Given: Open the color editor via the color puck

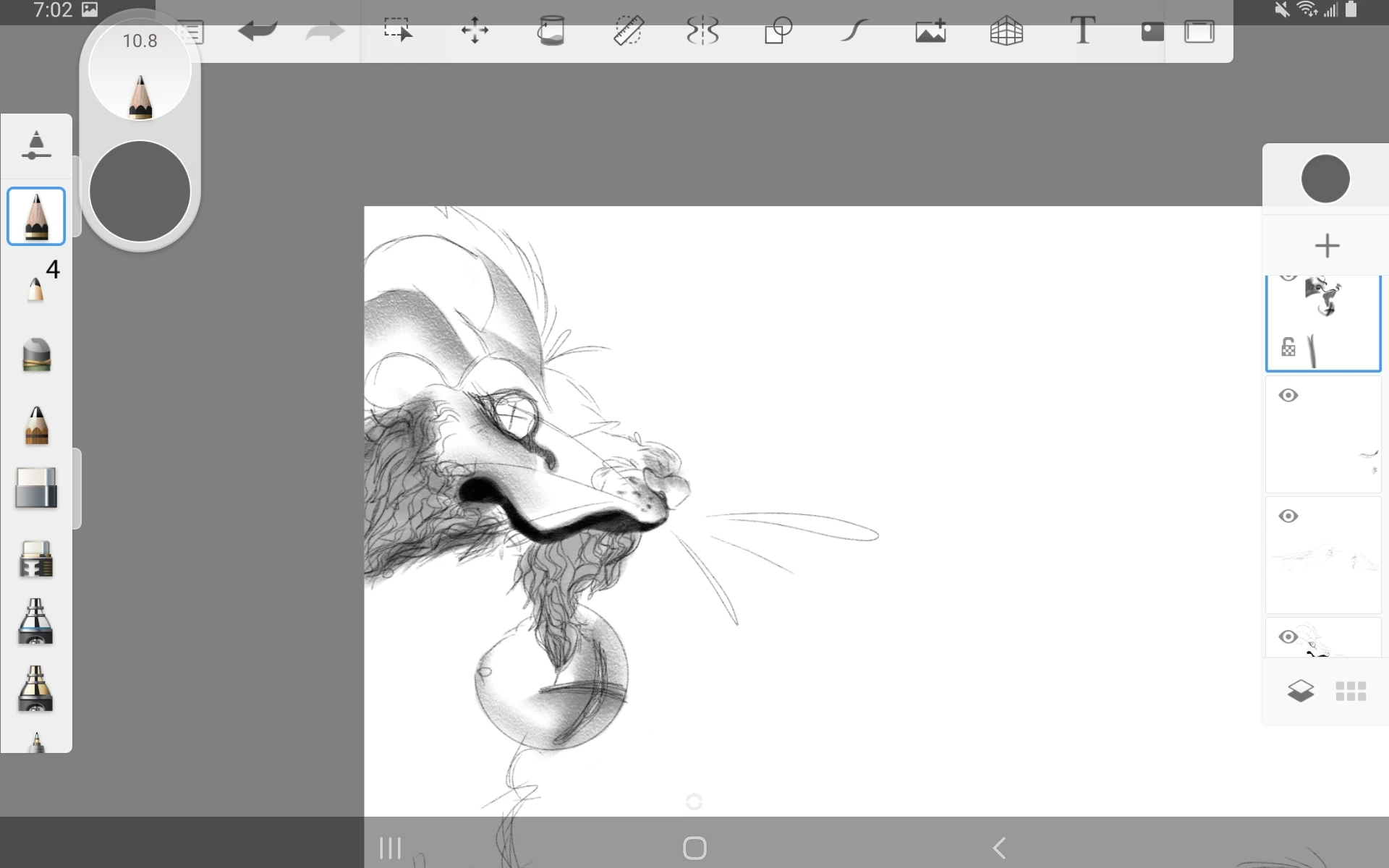Looking at the screenshot, I should (140, 191).
